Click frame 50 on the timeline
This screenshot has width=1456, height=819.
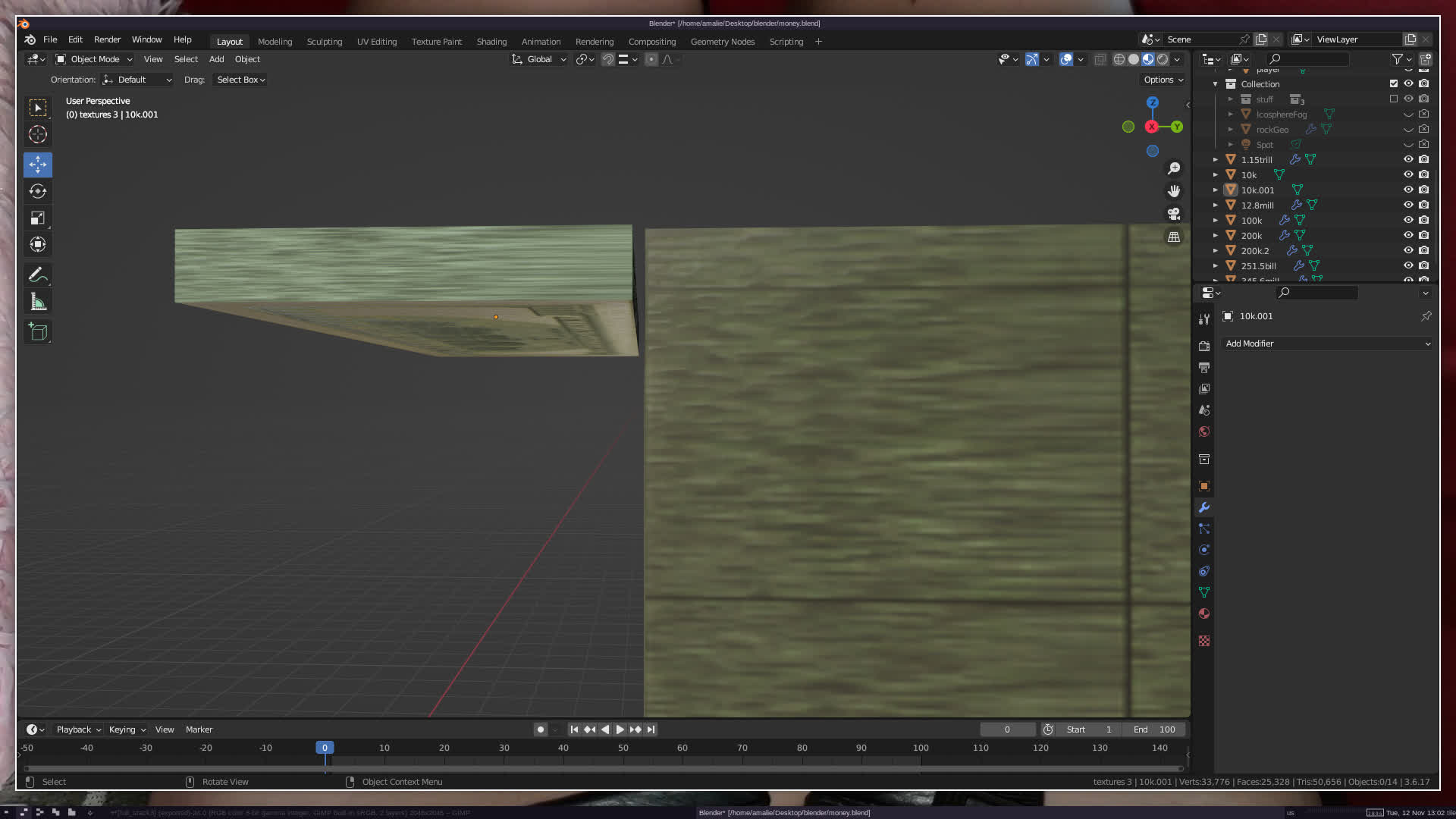623,748
